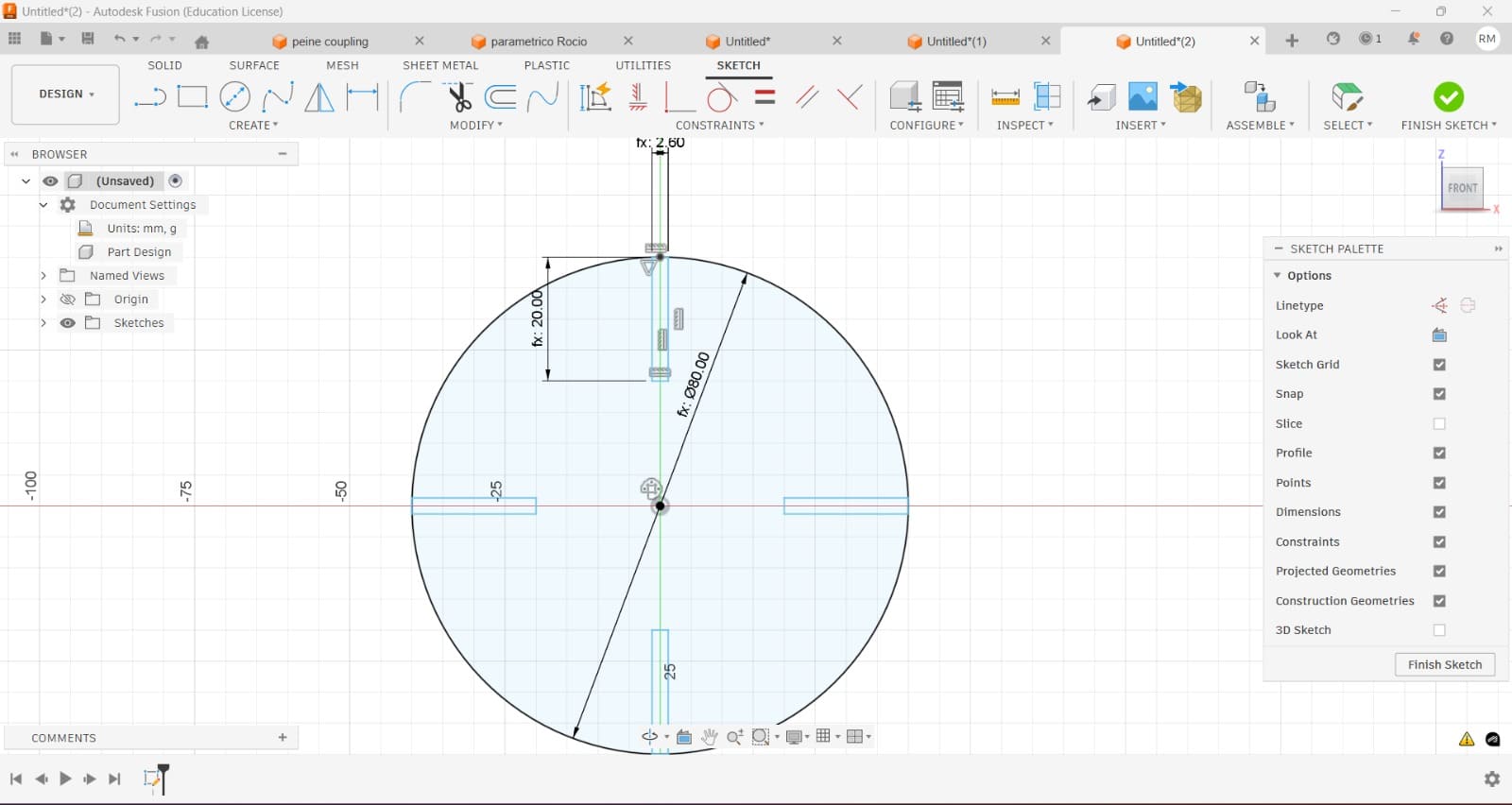Open the Change Parameters table icon

948,96
